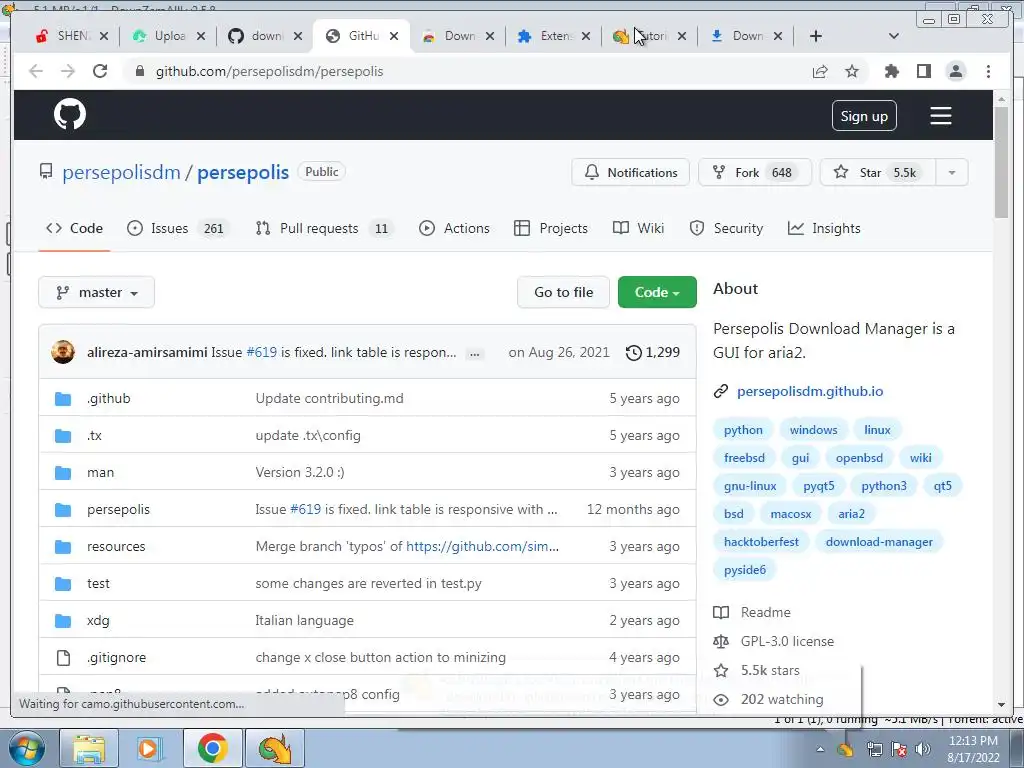Switch to the Actions tab
This screenshot has height=768, width=1024.
455,229
